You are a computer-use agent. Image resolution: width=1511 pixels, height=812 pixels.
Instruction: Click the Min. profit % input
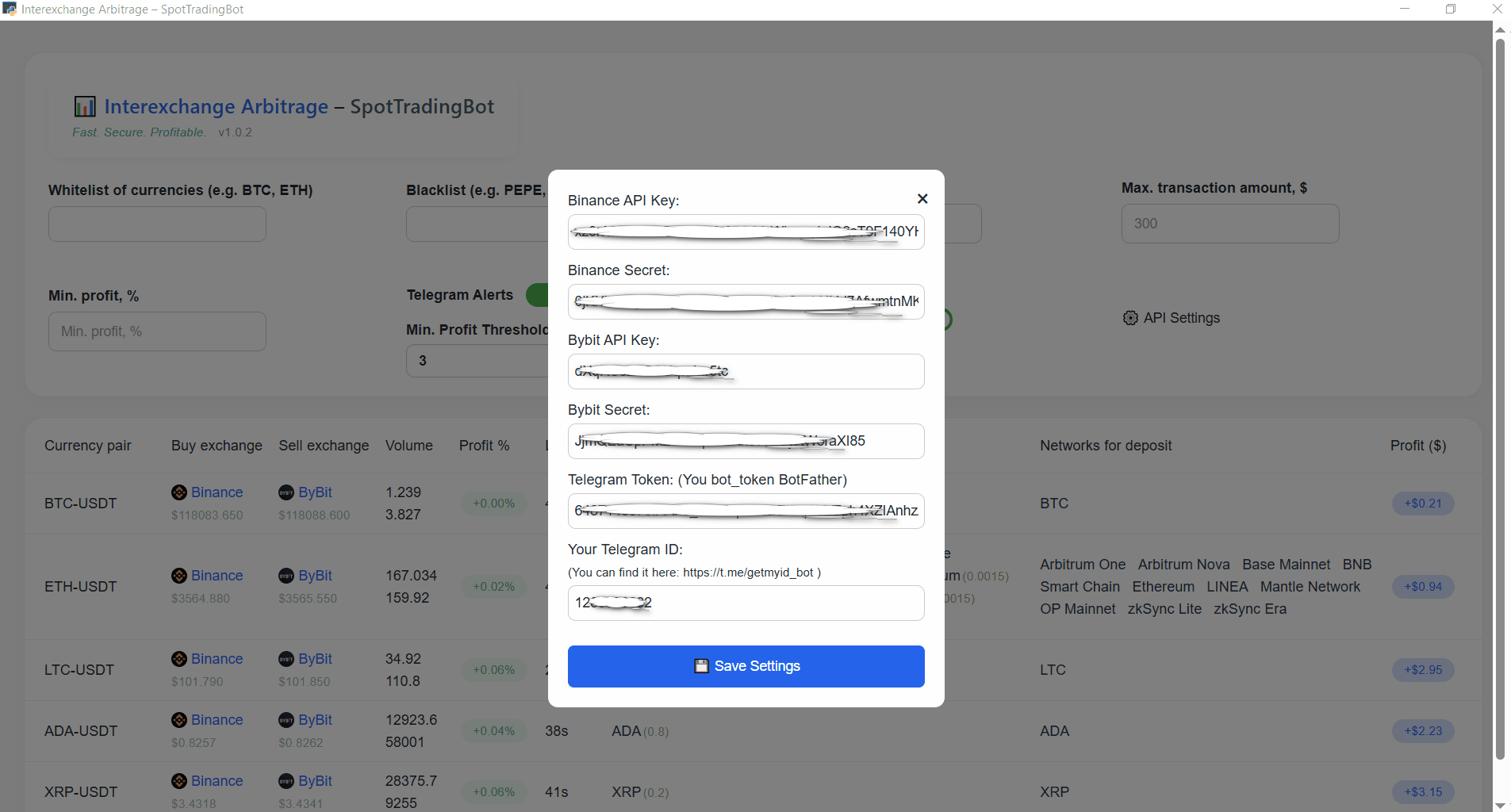pos(157,331)
